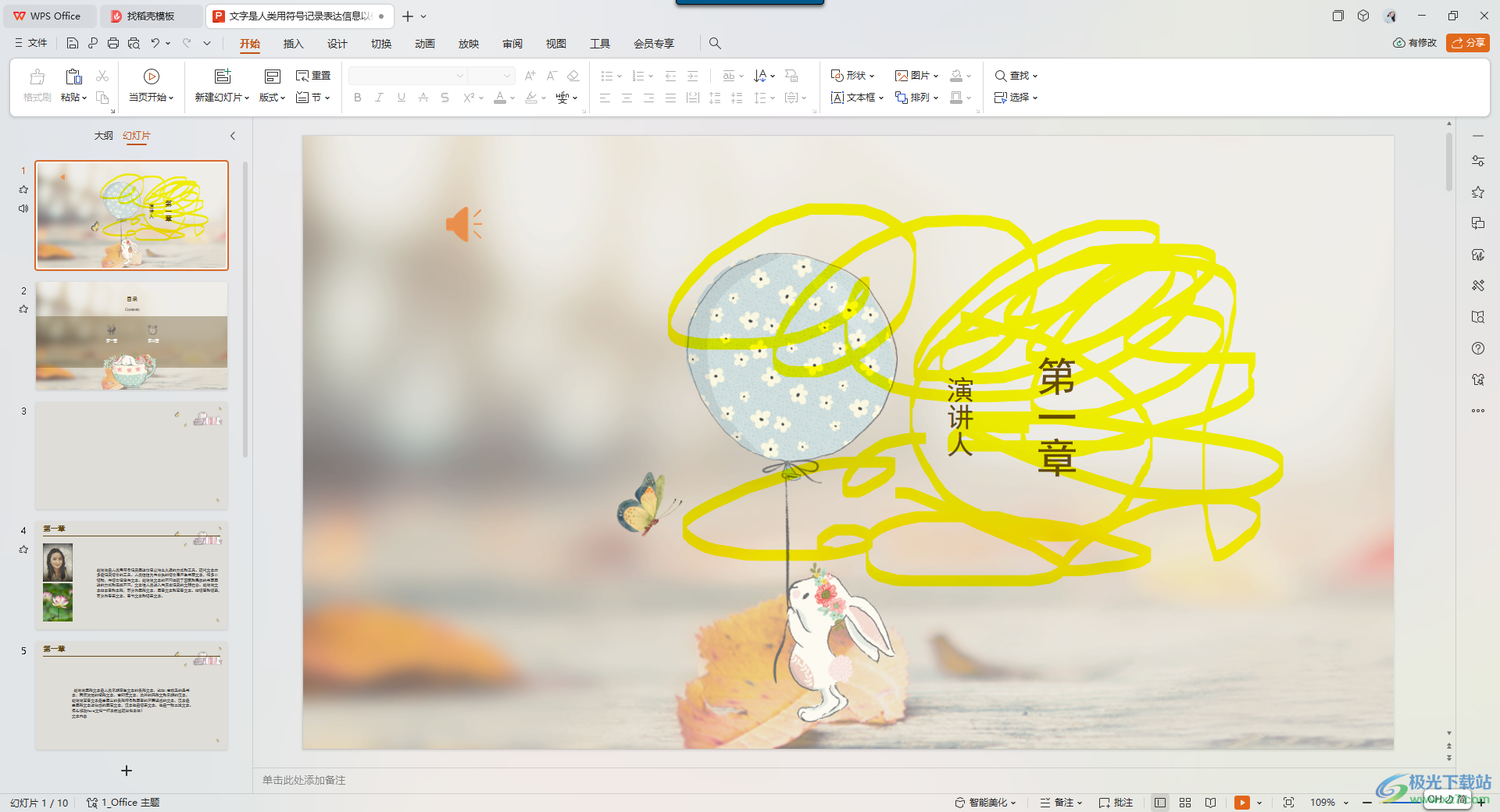The image size is (1500, 812).
Task: Collapse the slide thumbnail panel
Action: [x=233, y=136]
